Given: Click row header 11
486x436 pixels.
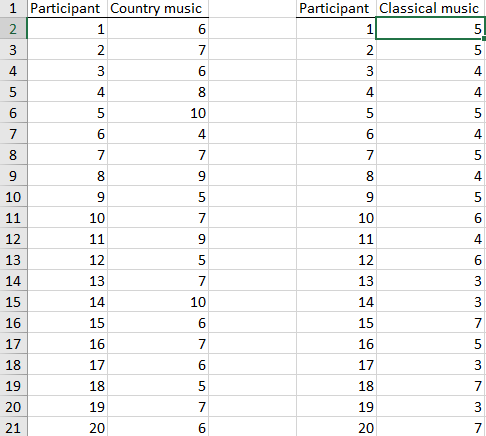Looking at the screenshot, I should (x=13, y=218).
